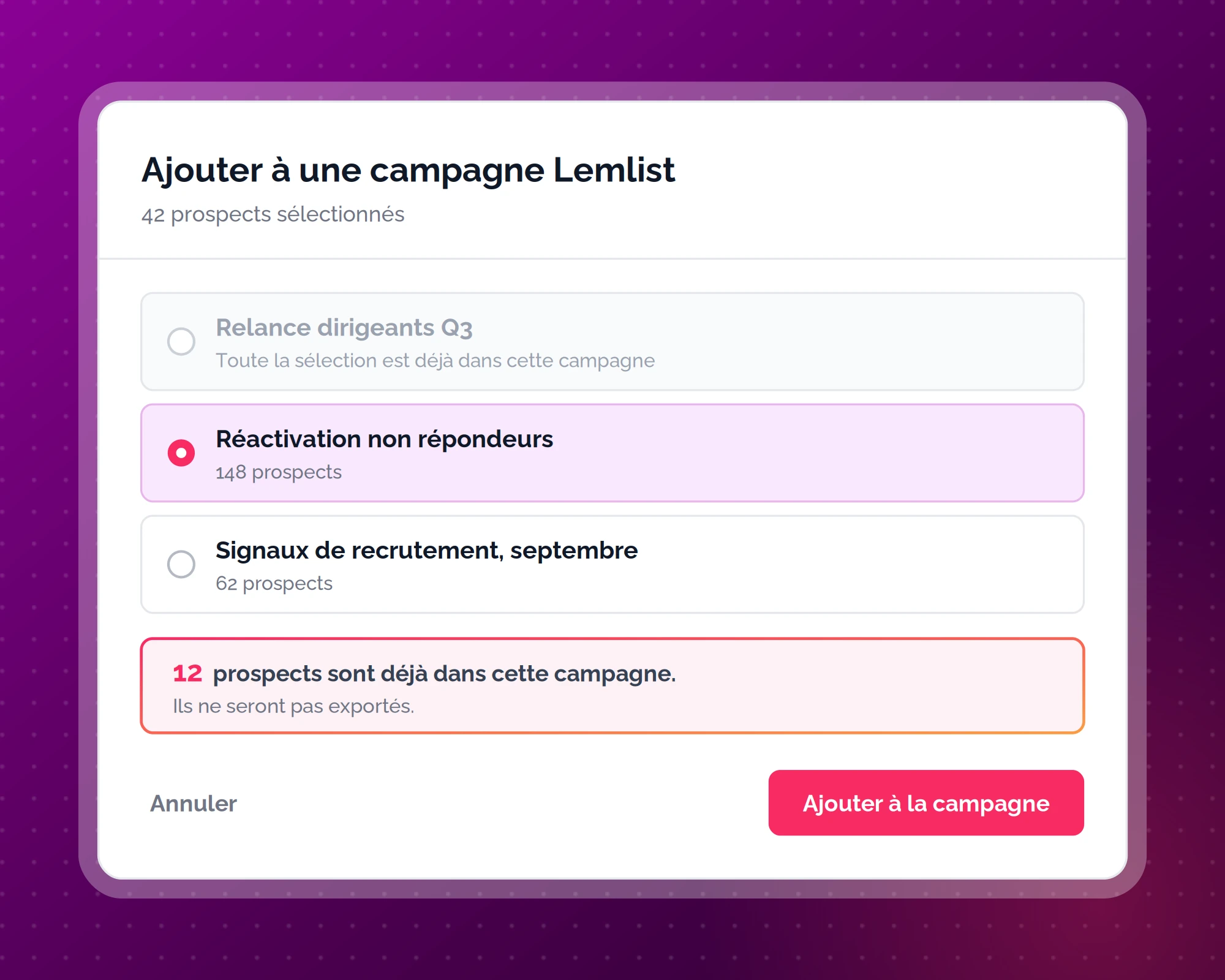The image size is (1225, 980).
Task: Click the "42 prospects sélectionnés" subtitle
Action: (273, 214)
